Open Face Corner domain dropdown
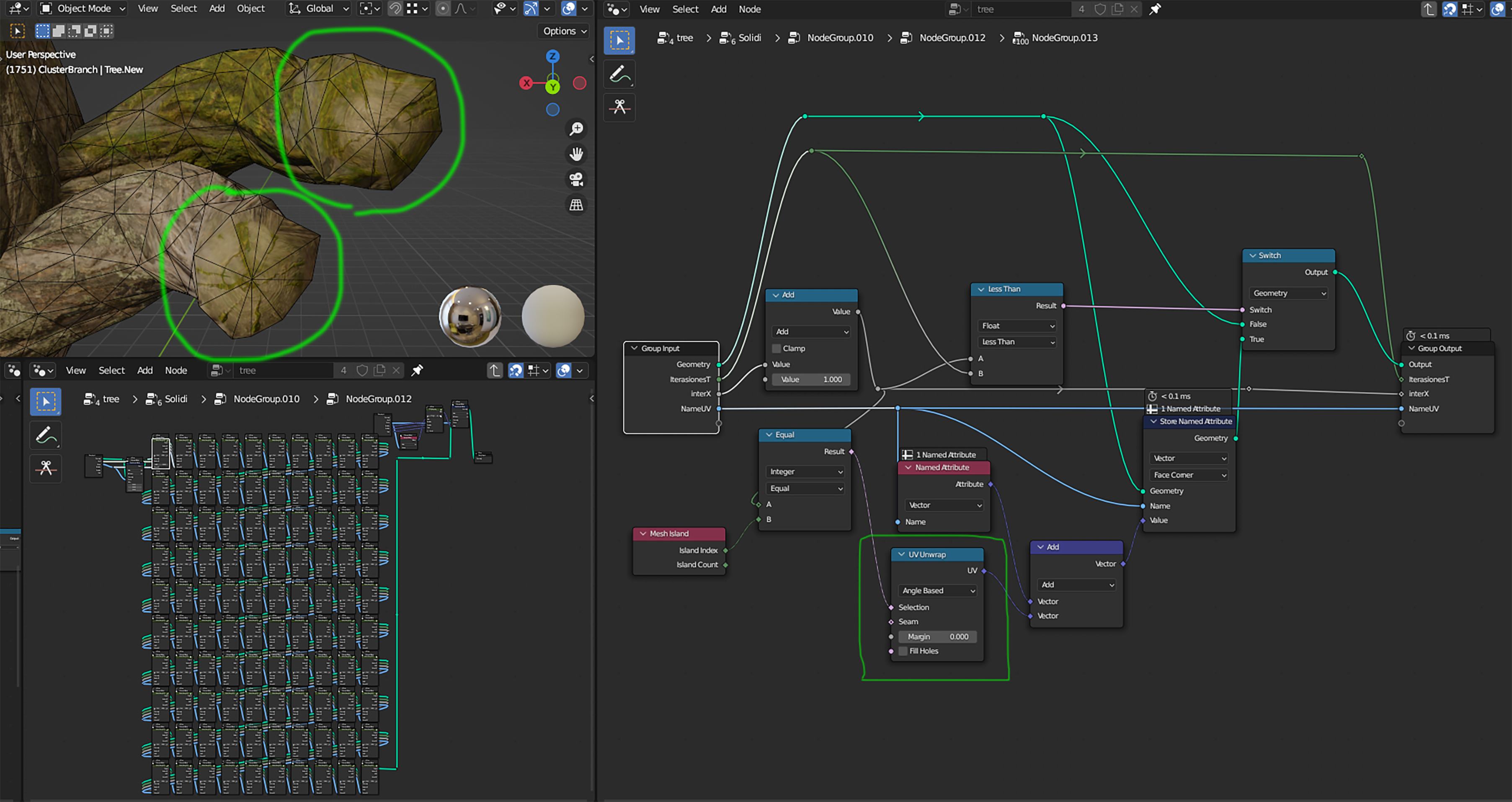The height and width of the screenshot is (802, 1512). click(1189, 474)
